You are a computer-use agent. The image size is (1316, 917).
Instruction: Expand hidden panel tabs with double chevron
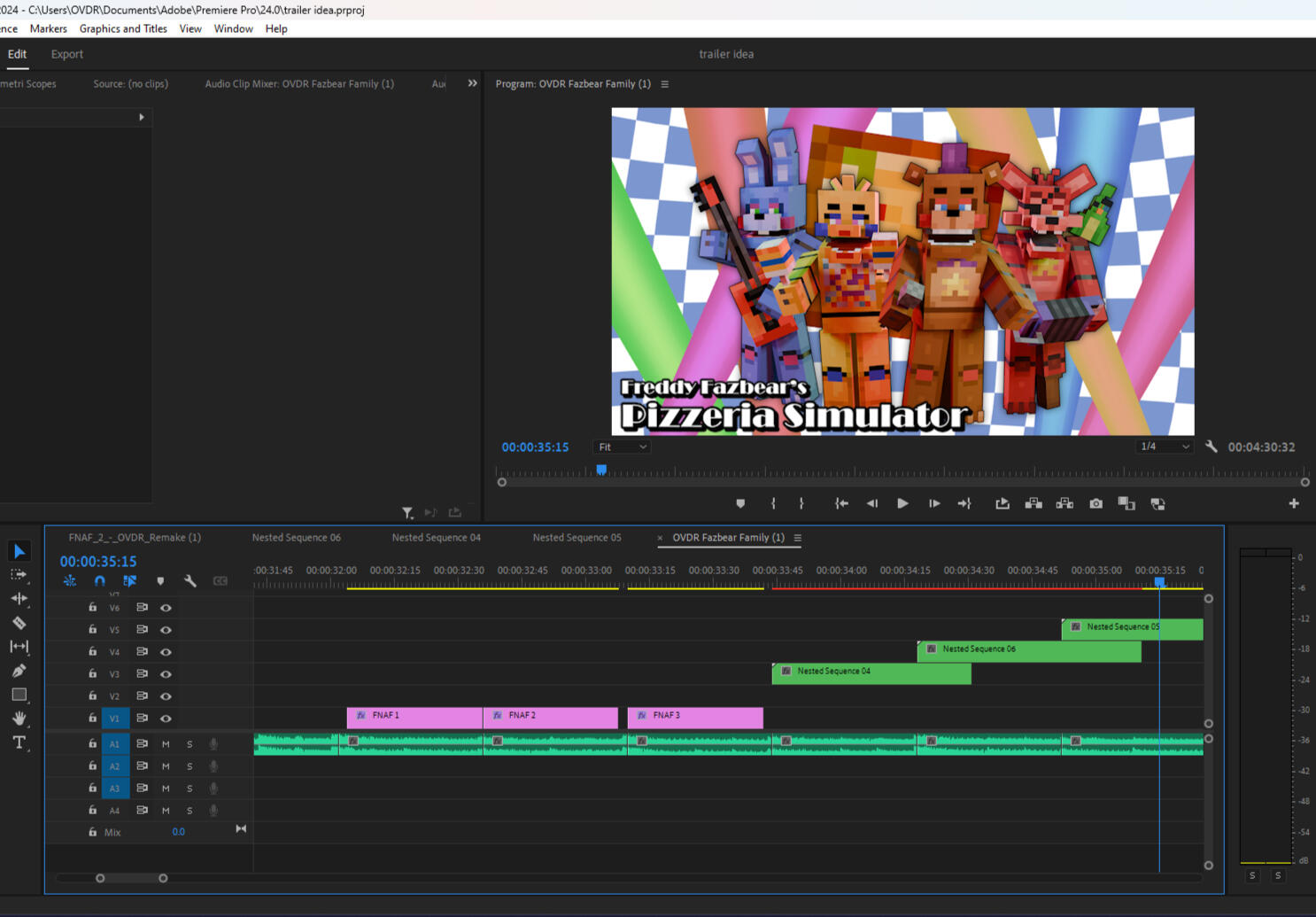click(x=472, y=83)
